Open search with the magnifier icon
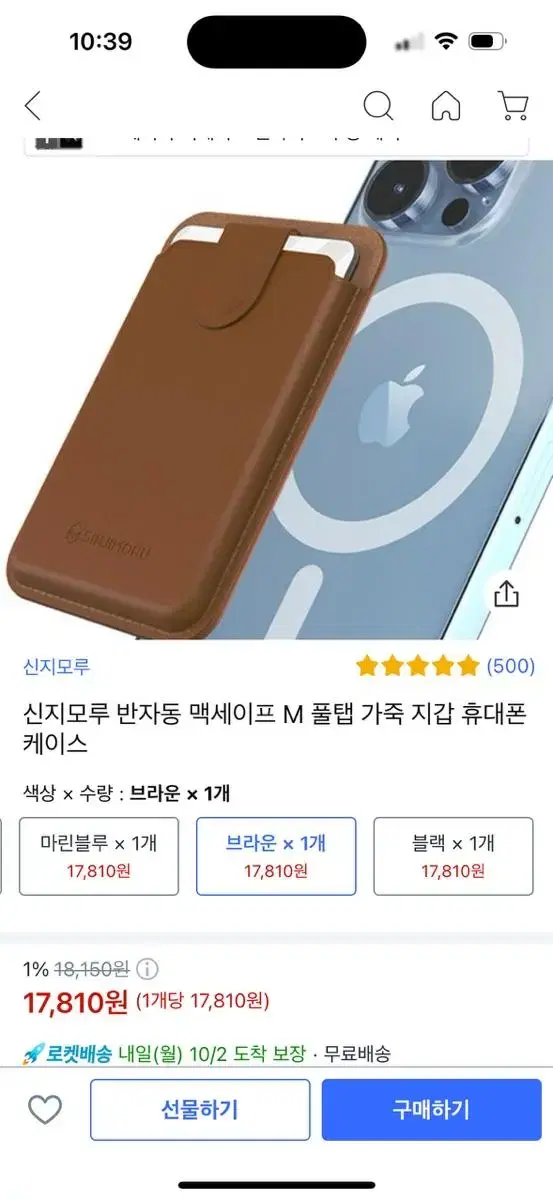This screenshot has width=553, height=1200. tap(378, 105)
